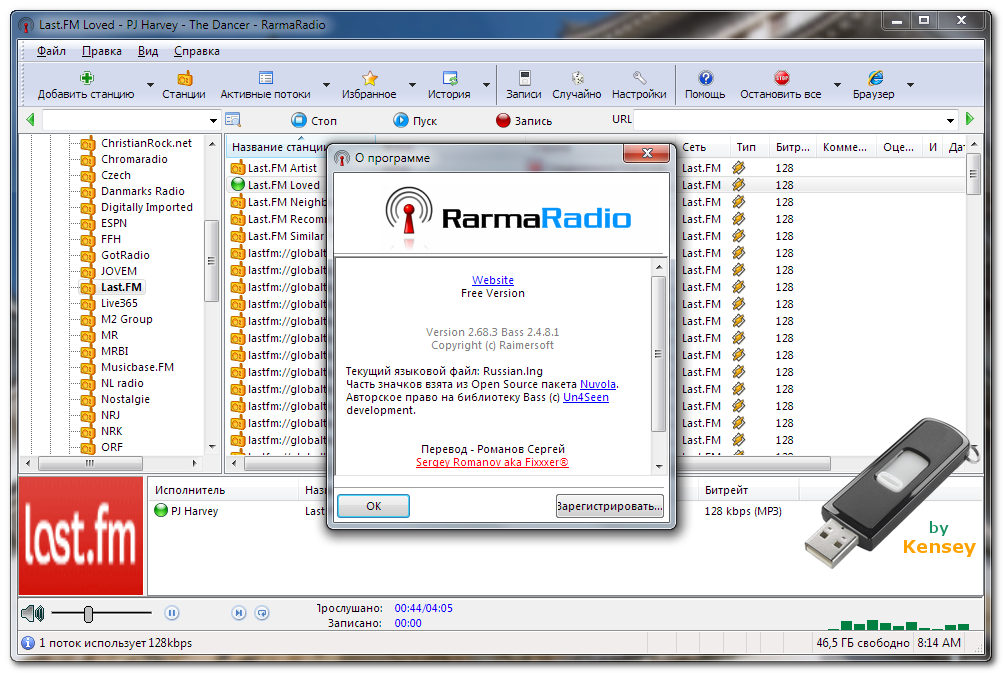The image size is (1003, 673).
Task: Open Settings (Настройки) wrench icon
Action: pos(639,78)
